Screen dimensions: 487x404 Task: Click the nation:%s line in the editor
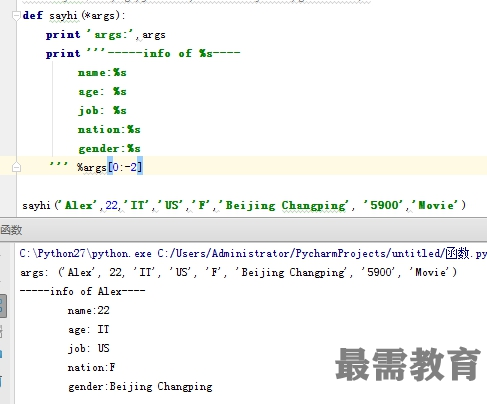(x=109, y=129)
